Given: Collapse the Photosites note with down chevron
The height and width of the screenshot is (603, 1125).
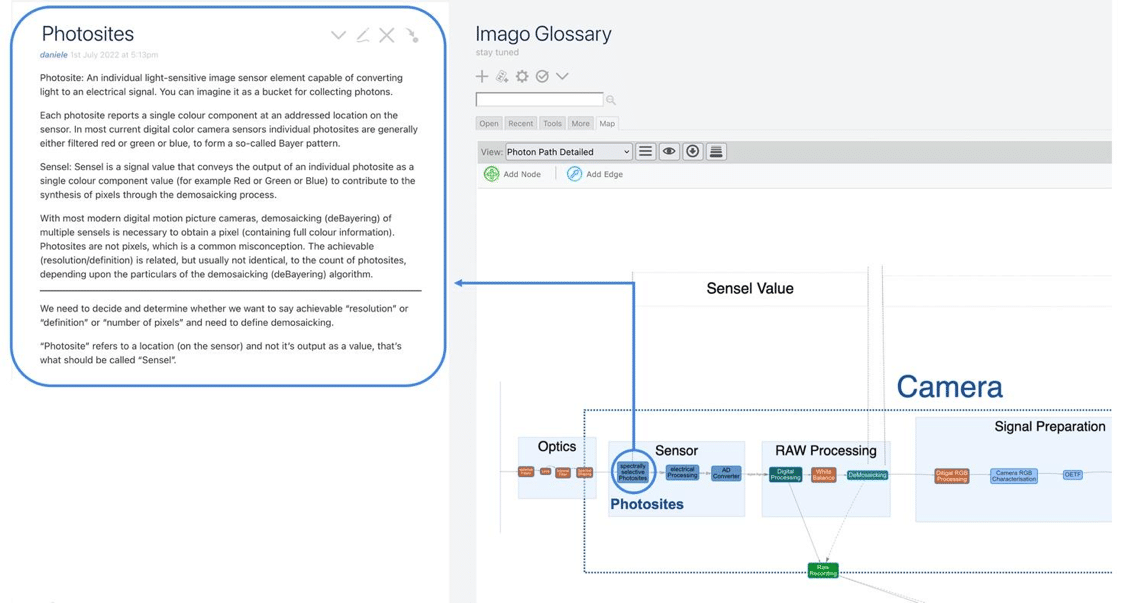Looking at the screenshot, I should [x=338, y=35].
